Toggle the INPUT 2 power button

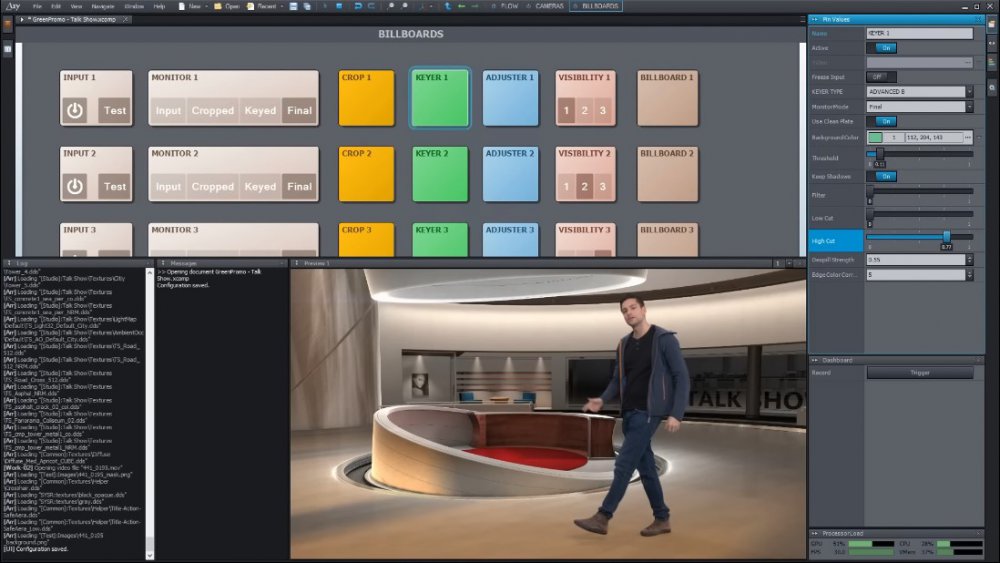click(75, 186)
